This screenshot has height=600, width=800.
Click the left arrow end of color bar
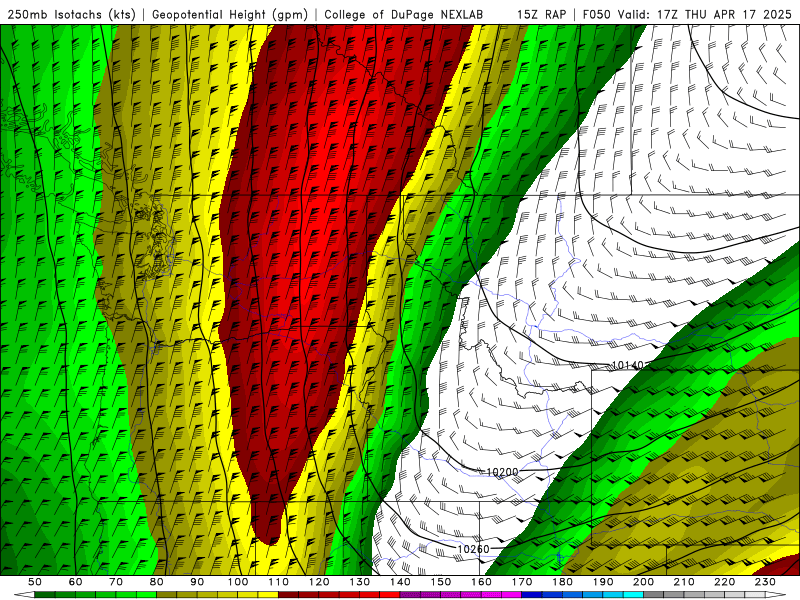(24, 595)
